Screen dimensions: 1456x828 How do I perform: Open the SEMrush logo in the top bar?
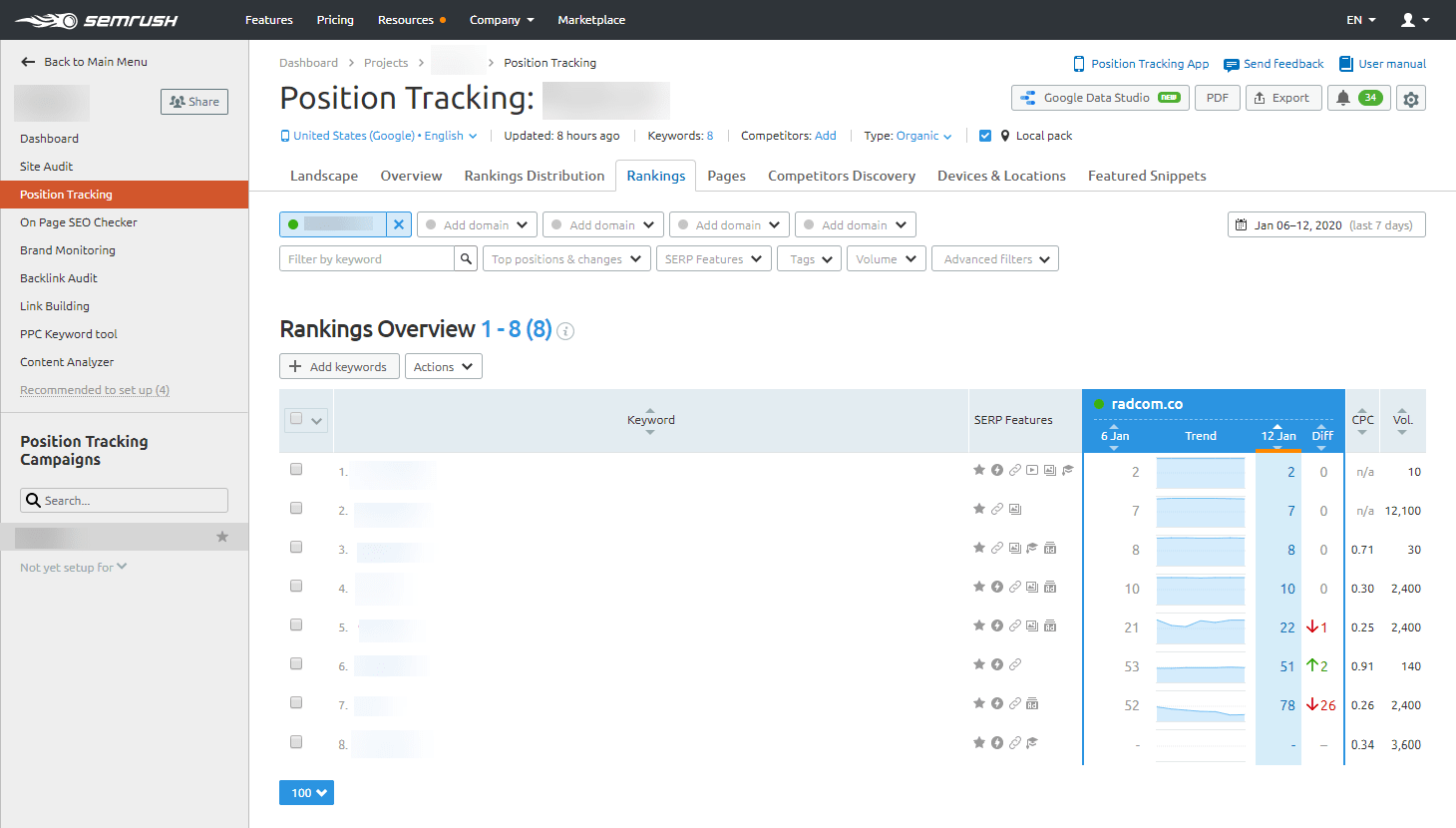[x=95, y=19]
